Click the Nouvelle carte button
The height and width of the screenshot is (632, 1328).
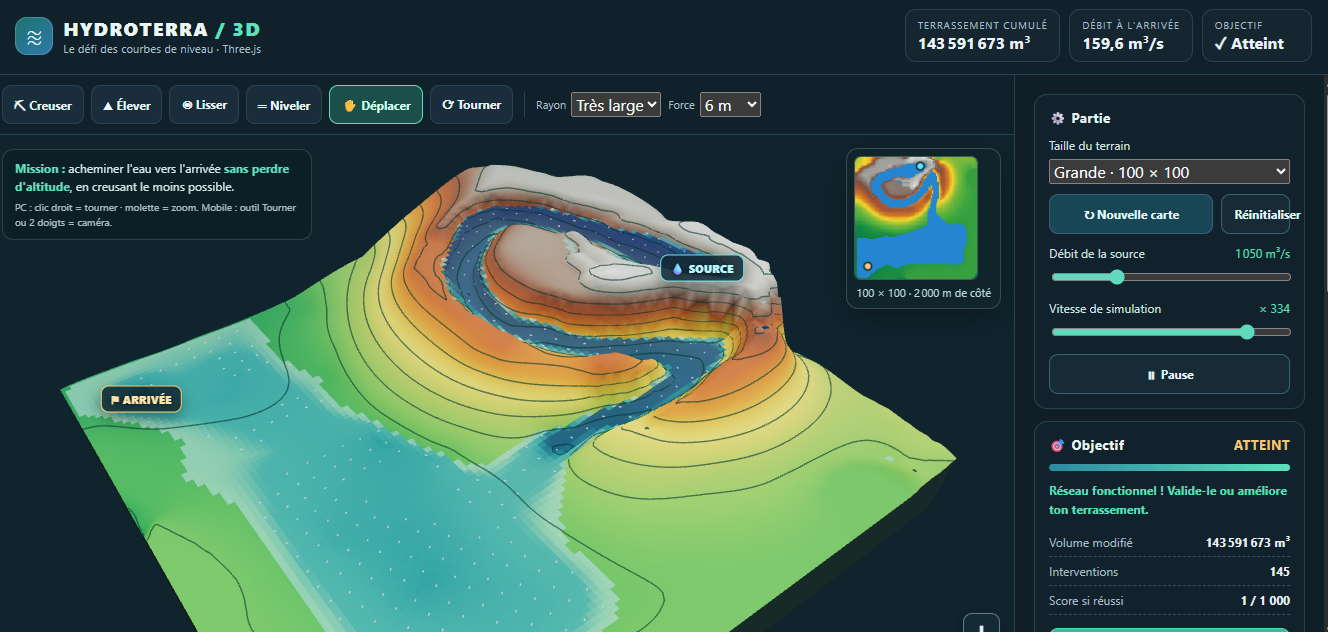click(x=1131, y=214)
